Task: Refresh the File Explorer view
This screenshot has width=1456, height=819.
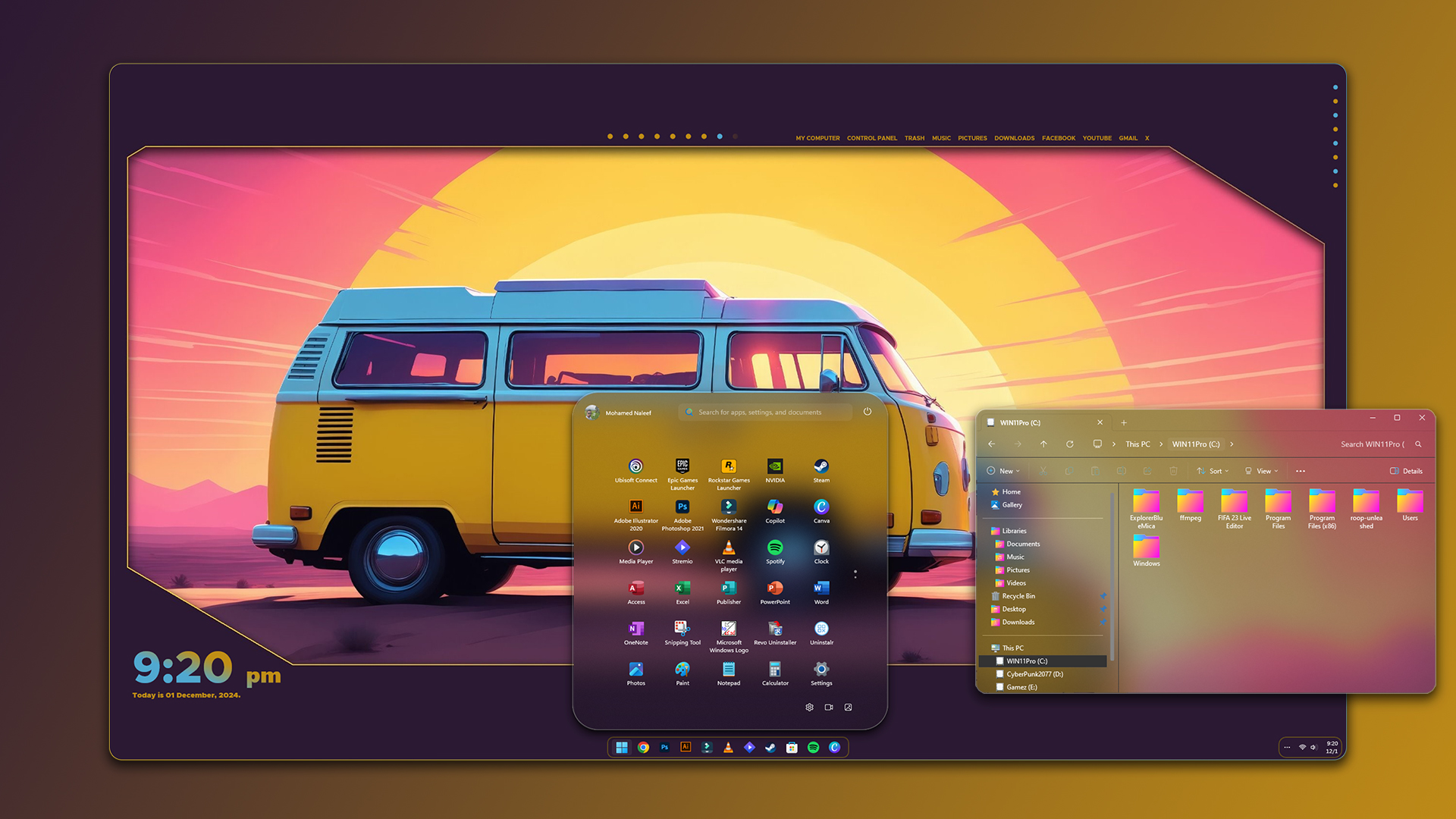Action: pos(1070,444)
